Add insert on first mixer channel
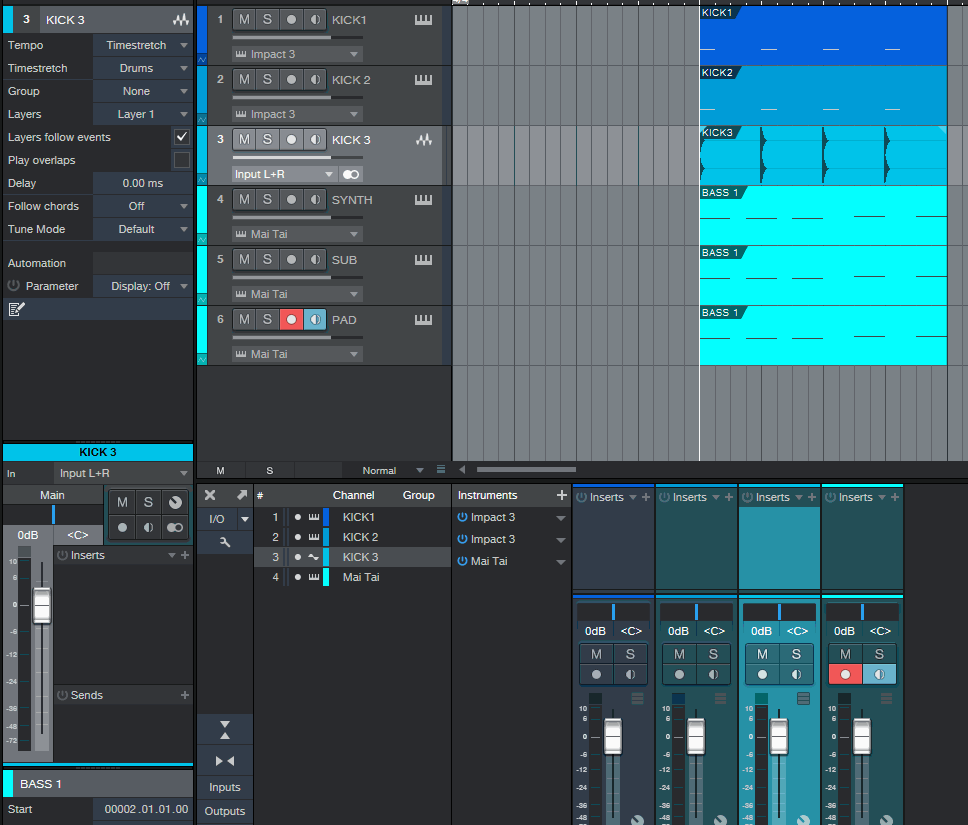The image size is (968, 825). coord(646,497)
